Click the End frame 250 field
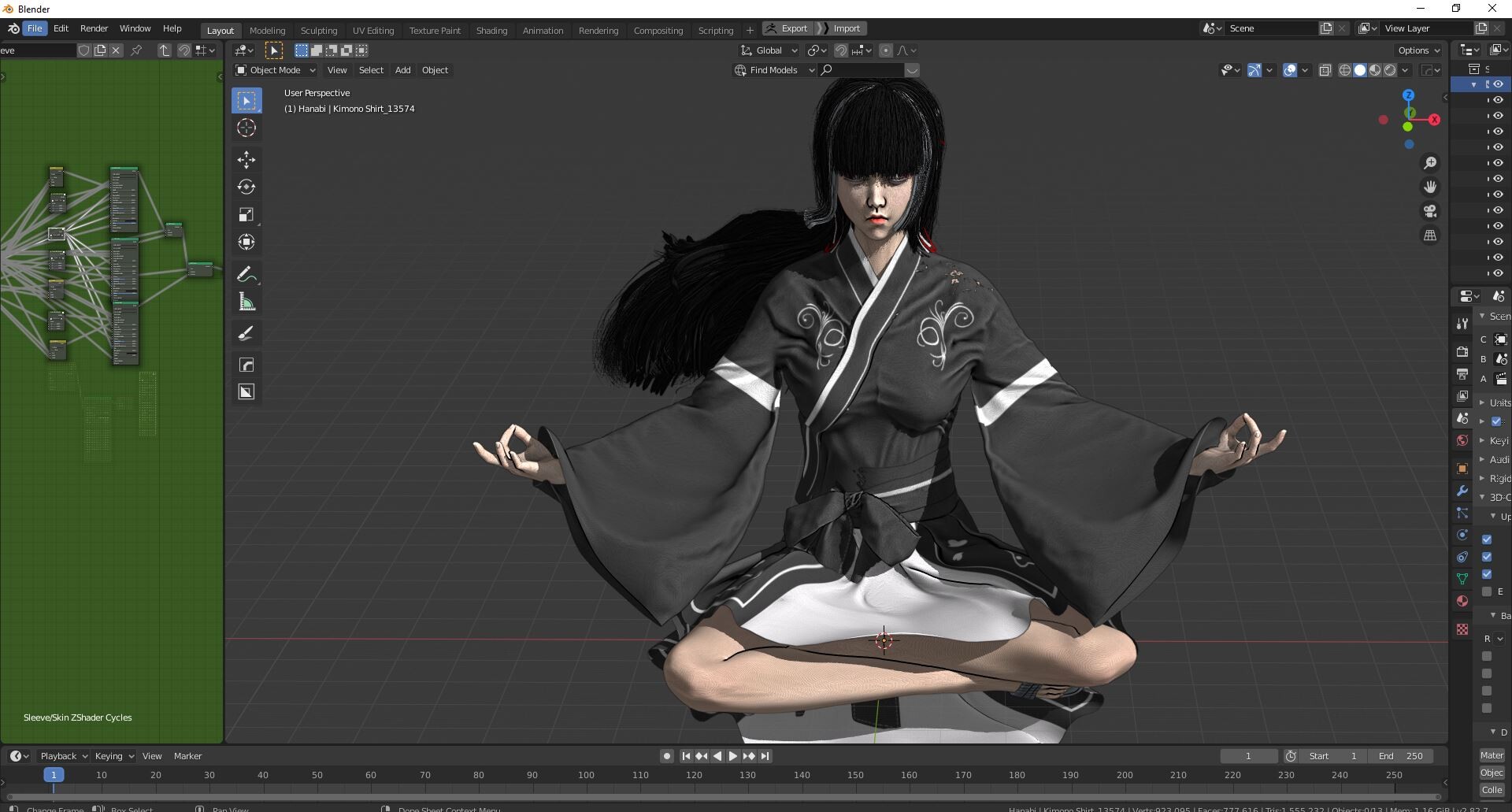 click(x=1401, y=756)
